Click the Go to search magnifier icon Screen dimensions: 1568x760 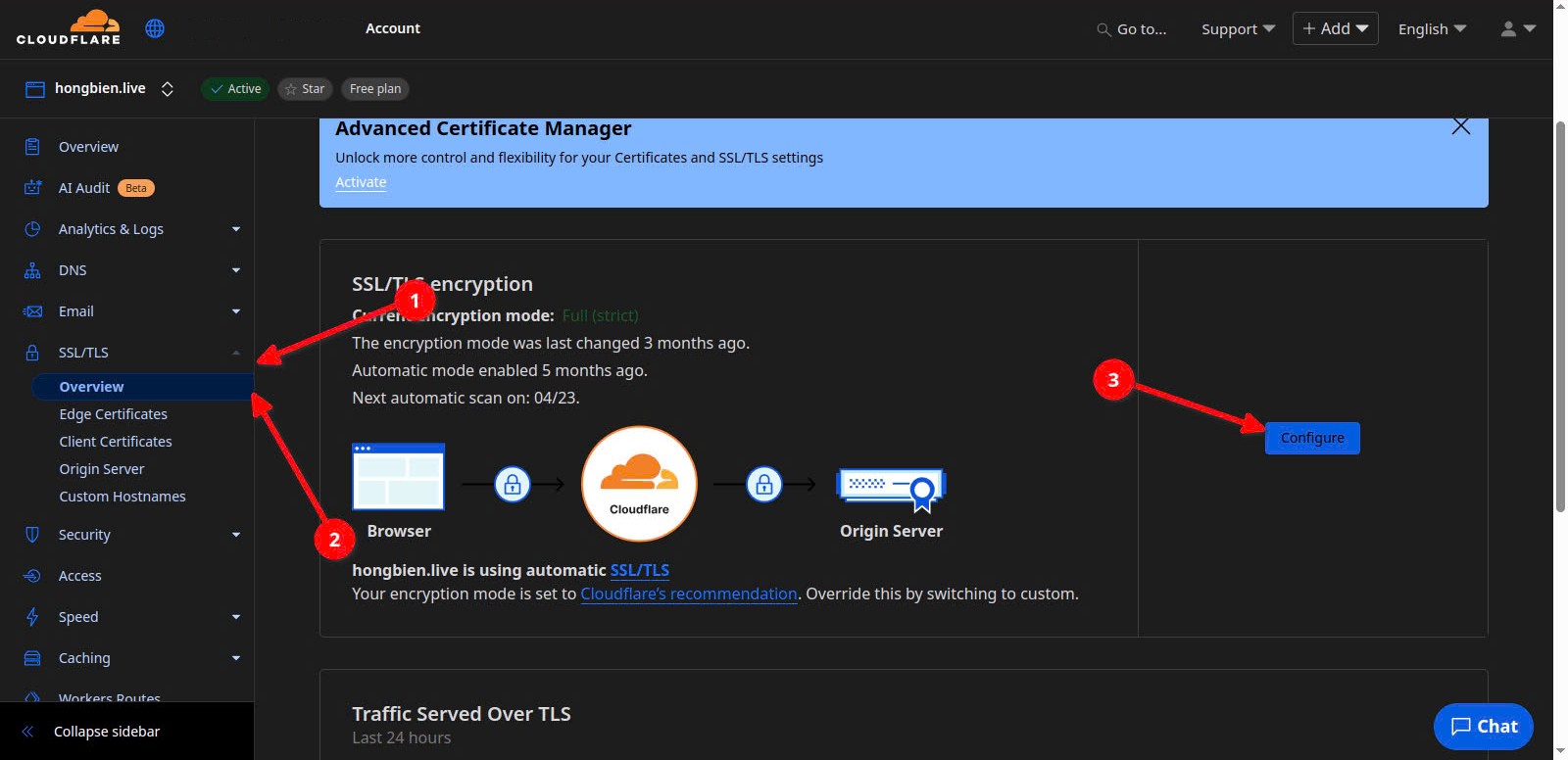[x=1103, y=29]
